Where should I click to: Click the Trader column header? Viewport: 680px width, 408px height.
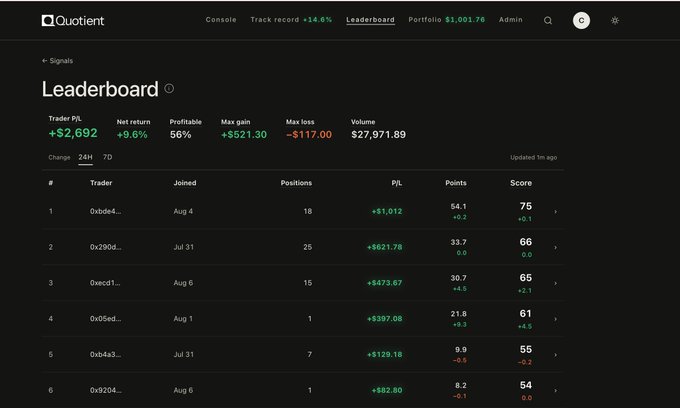pos(101,183)
